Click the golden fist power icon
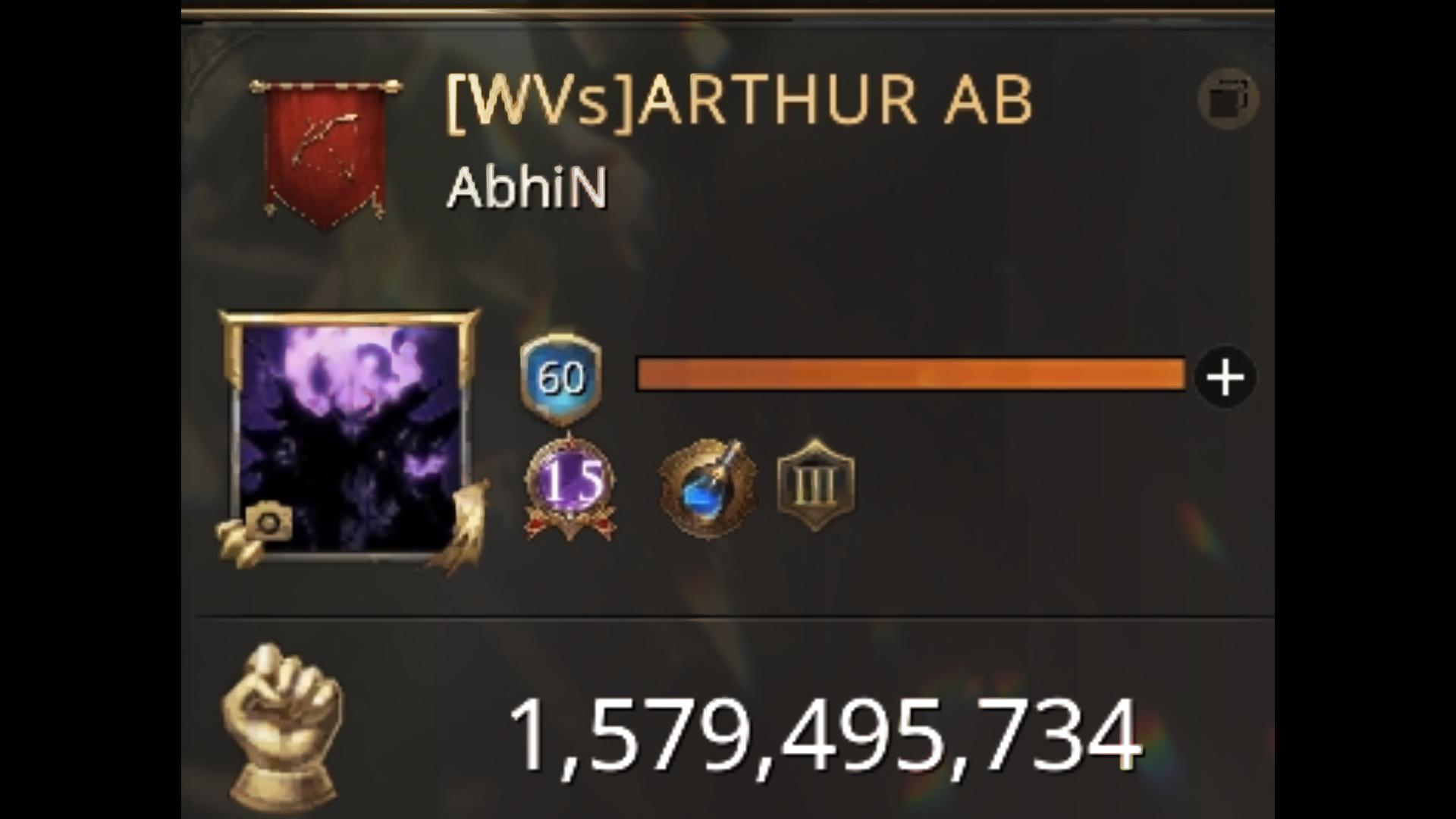 [282, 728]
